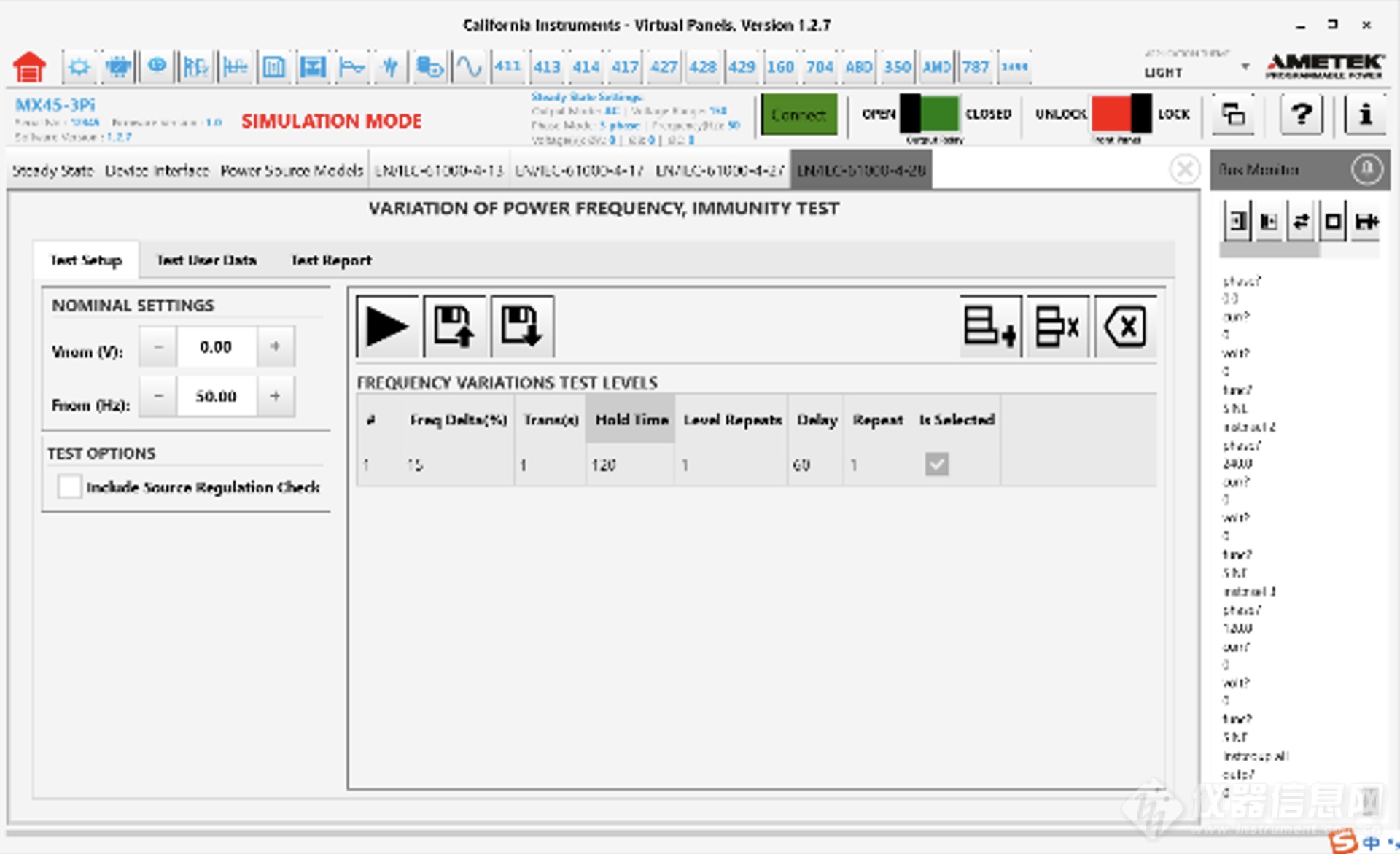1400x854 pixels.
Task: Sort by the Hold Time column header
Action: pos(631,419)
